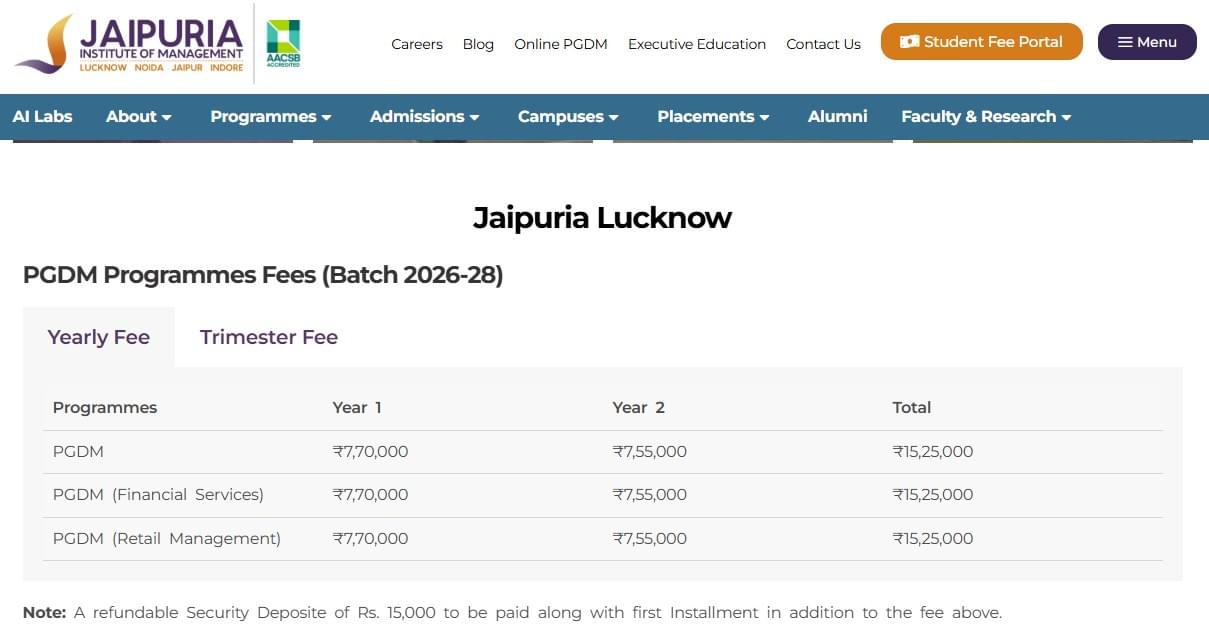Click the AACSB accredited badge icon
The width and height of the screenshot is (1209, 641).
tap(283, 43)
